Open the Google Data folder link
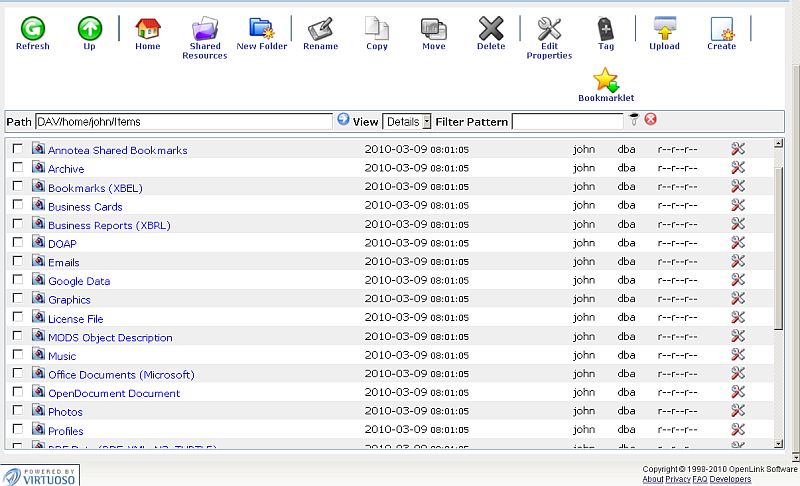The width and height of the screenshot is (800, 486). click(79, 281)
